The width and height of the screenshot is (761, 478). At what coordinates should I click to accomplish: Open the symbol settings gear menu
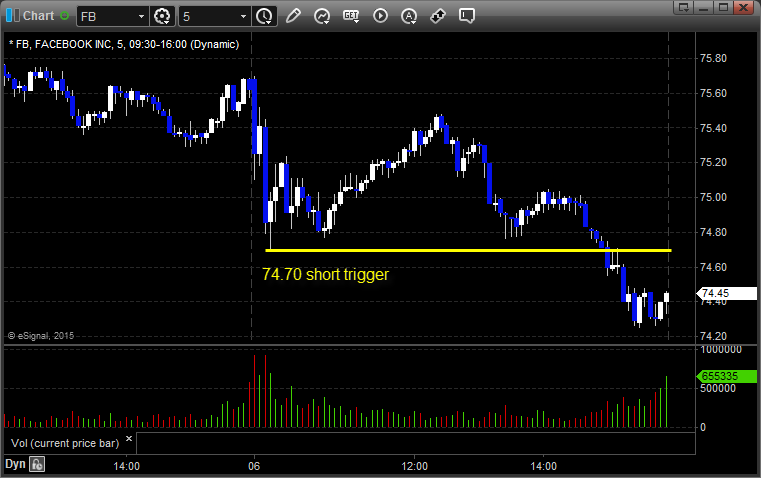(x=162, y=16)
